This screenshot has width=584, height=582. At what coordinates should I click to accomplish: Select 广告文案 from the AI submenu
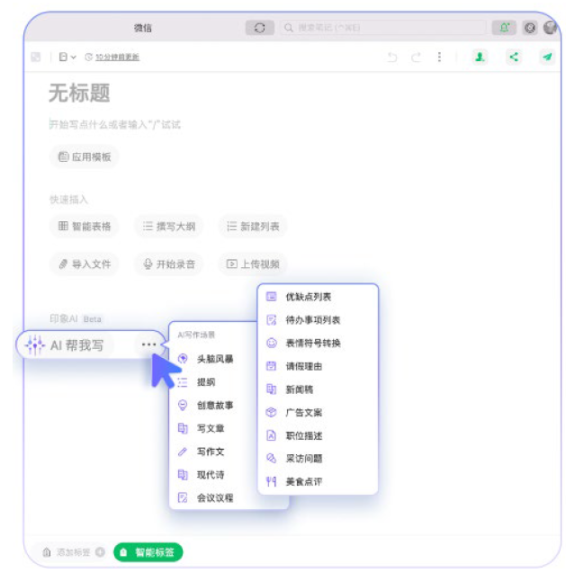click(304, 413)
